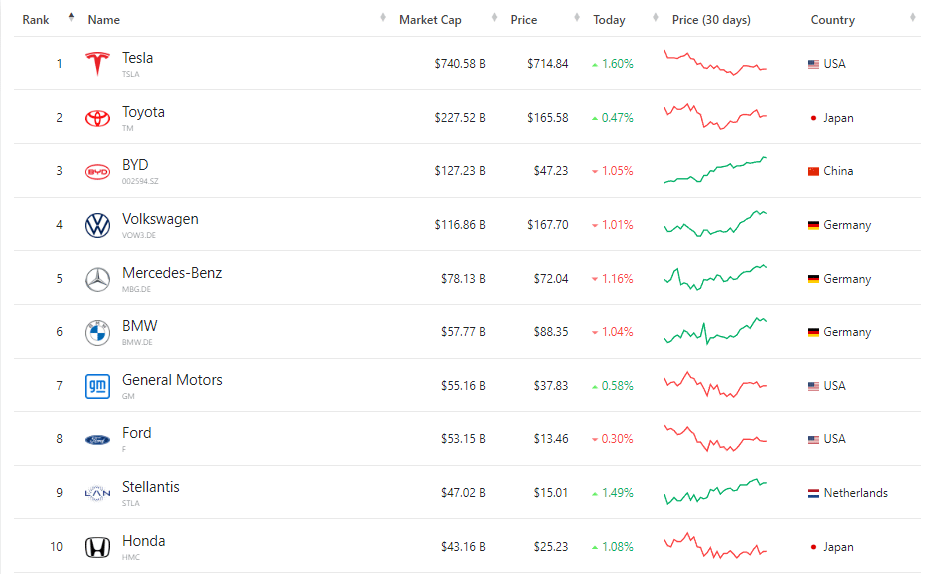The width and height of the screenshot is (932, 574).
Task: Click the Mercedes-Benz star logo
Action: [x=97, y=279]
